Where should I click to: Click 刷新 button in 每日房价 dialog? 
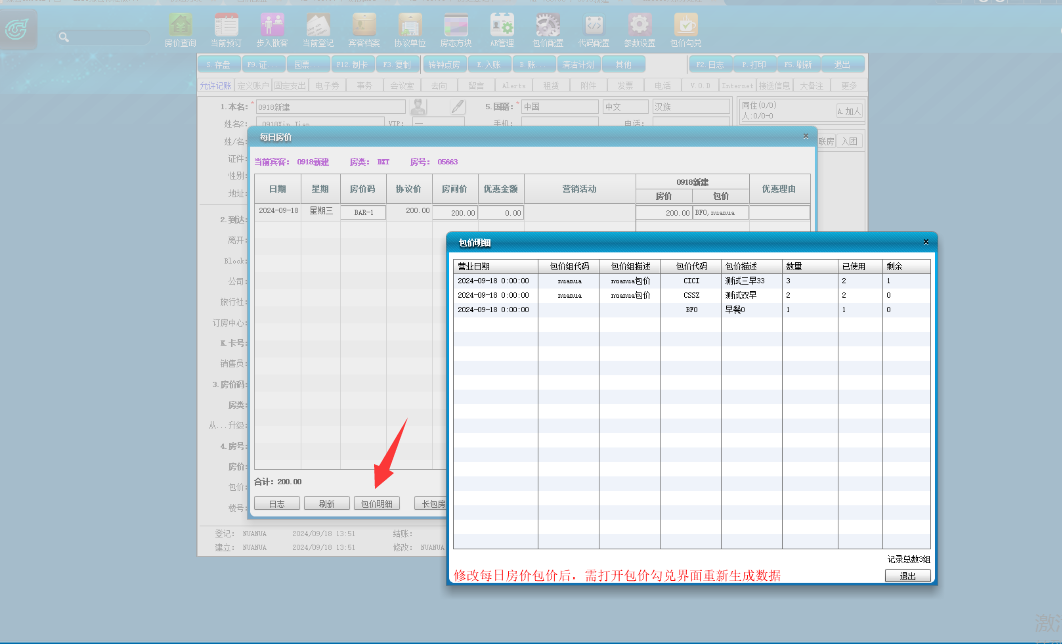(x=326, y=504)
